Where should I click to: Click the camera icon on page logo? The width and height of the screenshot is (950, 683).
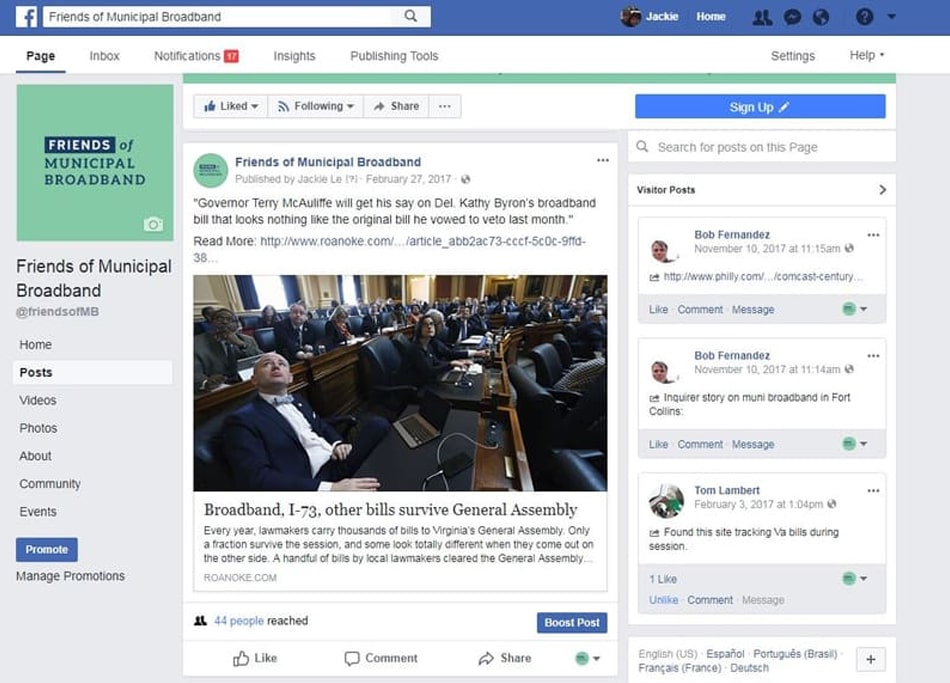(x=153, y=224)
